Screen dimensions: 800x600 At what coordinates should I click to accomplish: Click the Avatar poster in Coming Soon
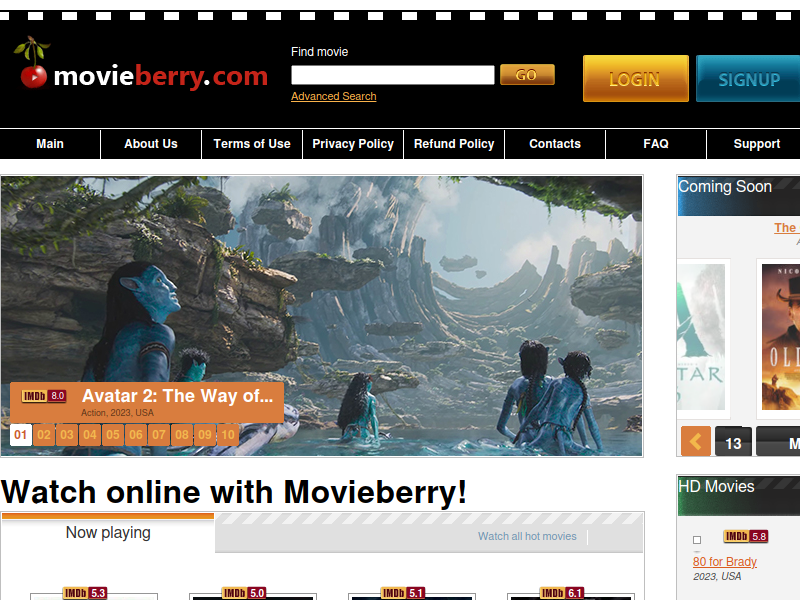coord(701,337)
